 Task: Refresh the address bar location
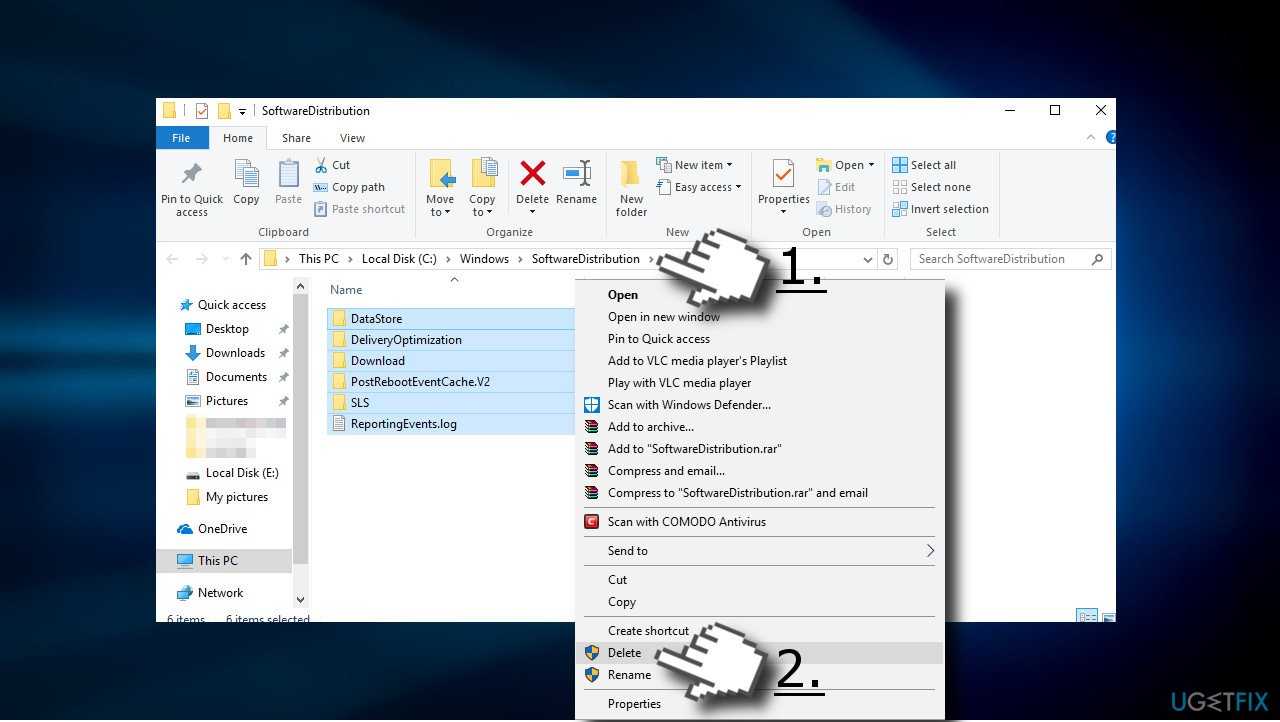coord(887,259)
